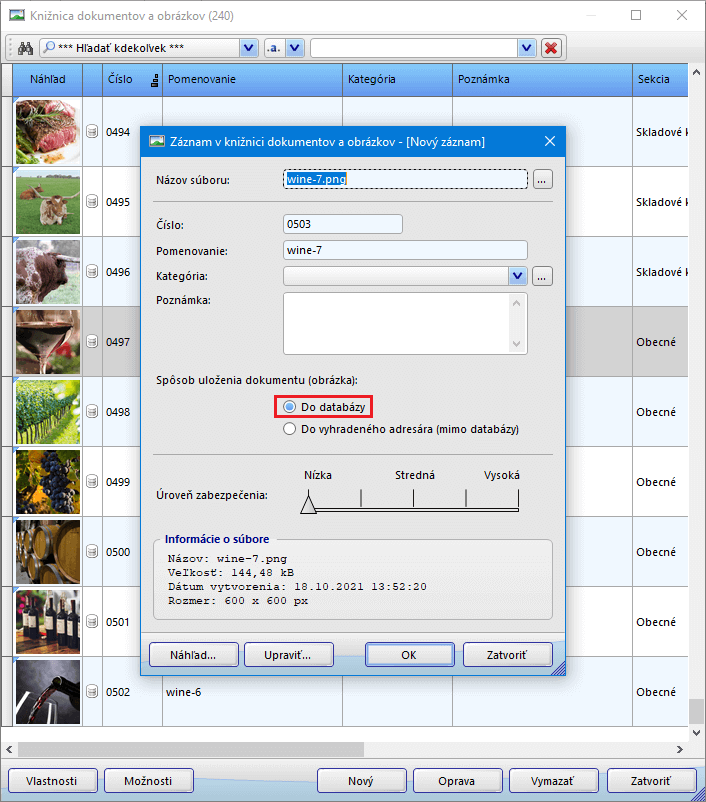This screenshot has height=802, width=706.
Task: Click the sort indicator icon in Číslo column
Action: click(x=154, y=80)
